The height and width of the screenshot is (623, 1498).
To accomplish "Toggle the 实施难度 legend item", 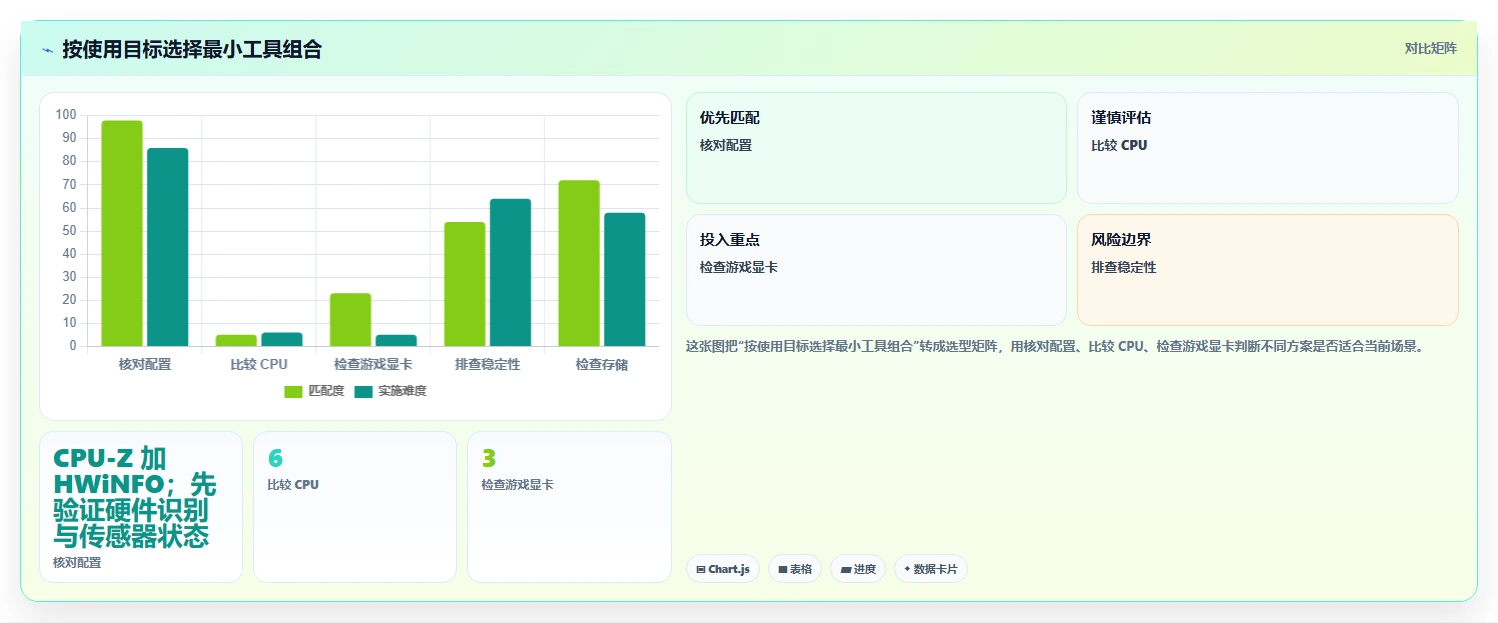I will pyautogui.click(x=391, y=391).
